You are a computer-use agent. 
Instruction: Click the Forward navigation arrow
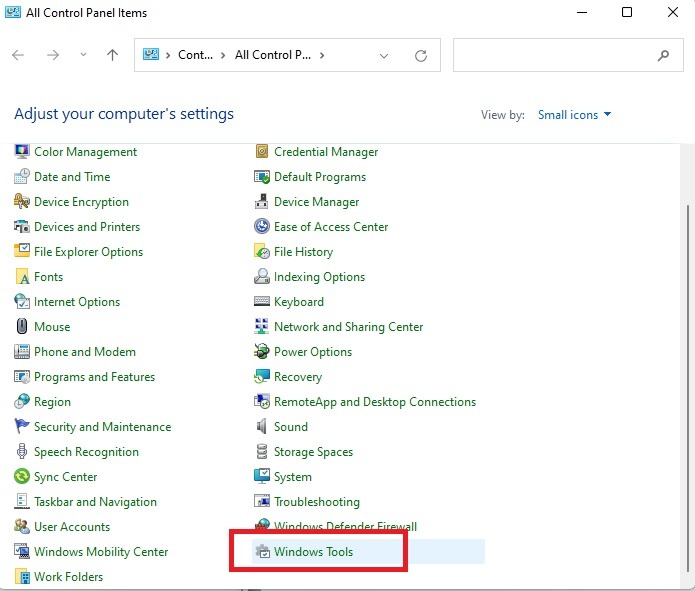pyautogui.click(x=53, y=55)
